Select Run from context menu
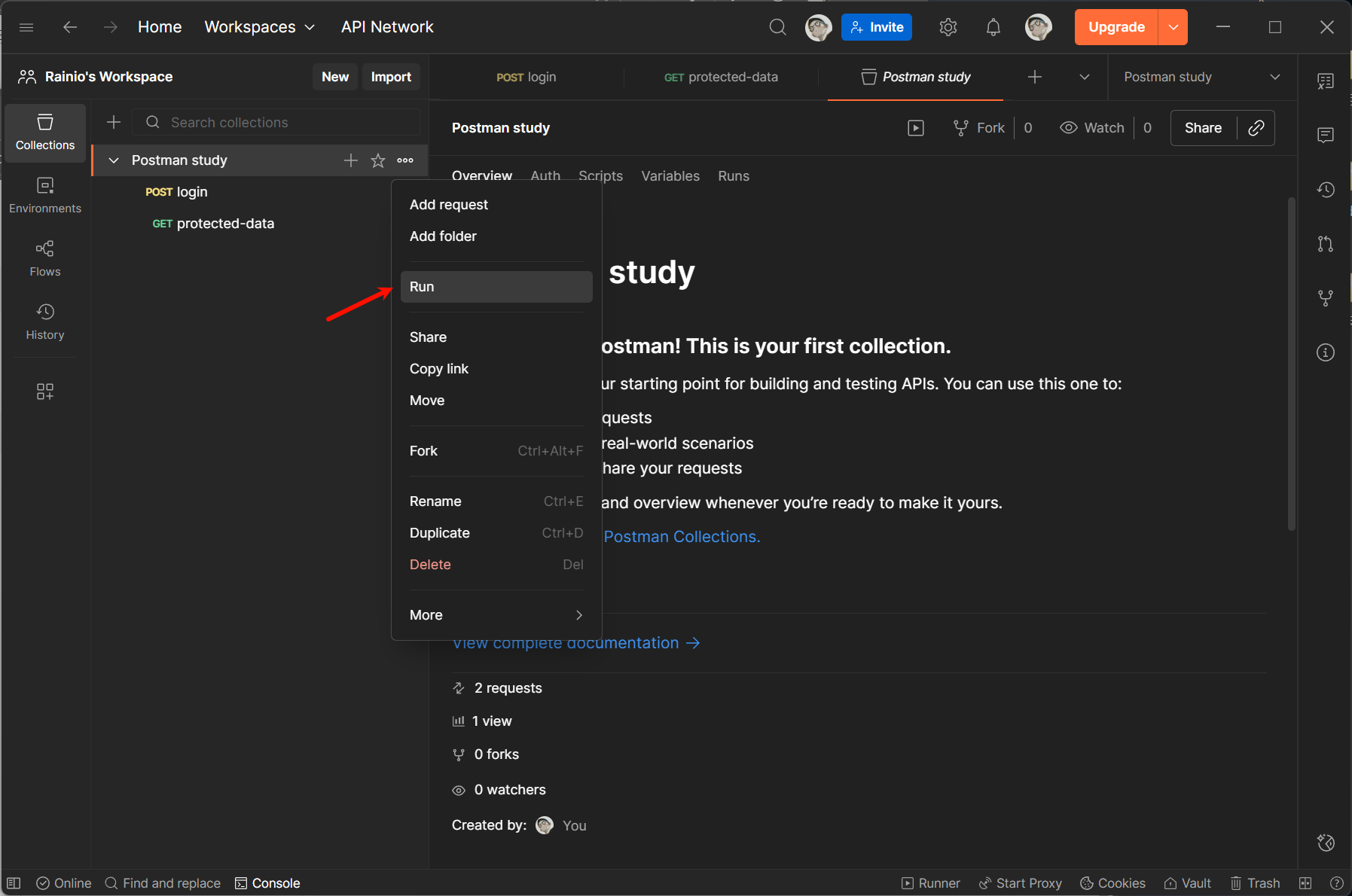1352x896 pixels. tap(496, 287)
